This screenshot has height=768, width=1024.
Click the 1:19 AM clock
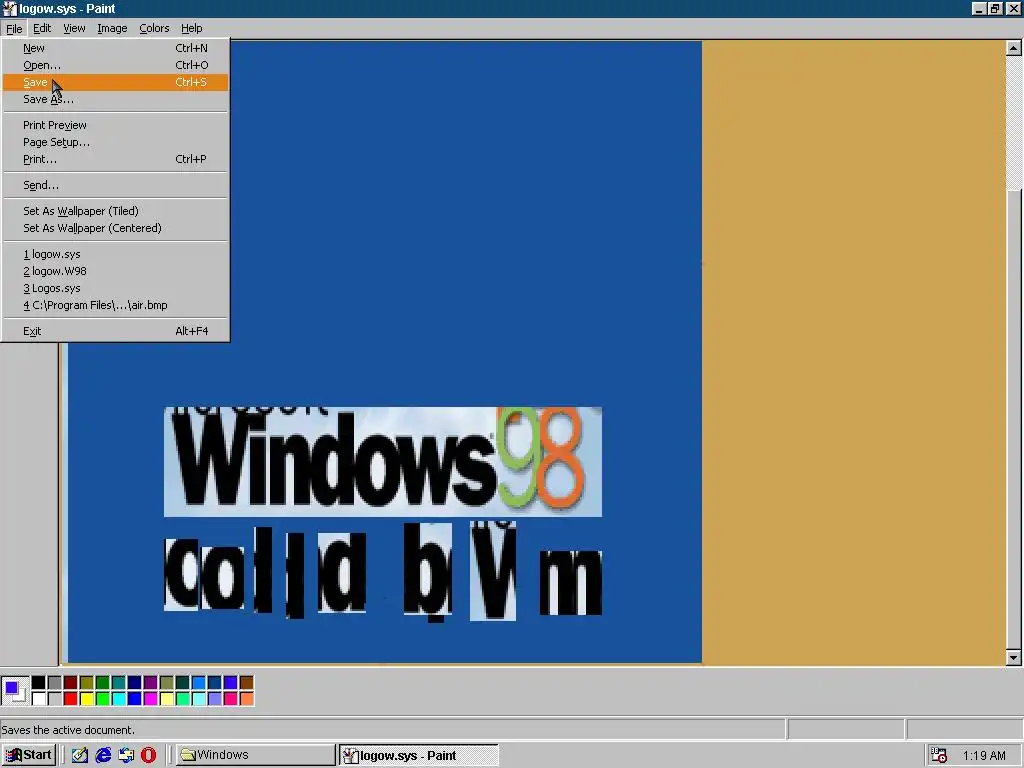(x=984, y=755)
